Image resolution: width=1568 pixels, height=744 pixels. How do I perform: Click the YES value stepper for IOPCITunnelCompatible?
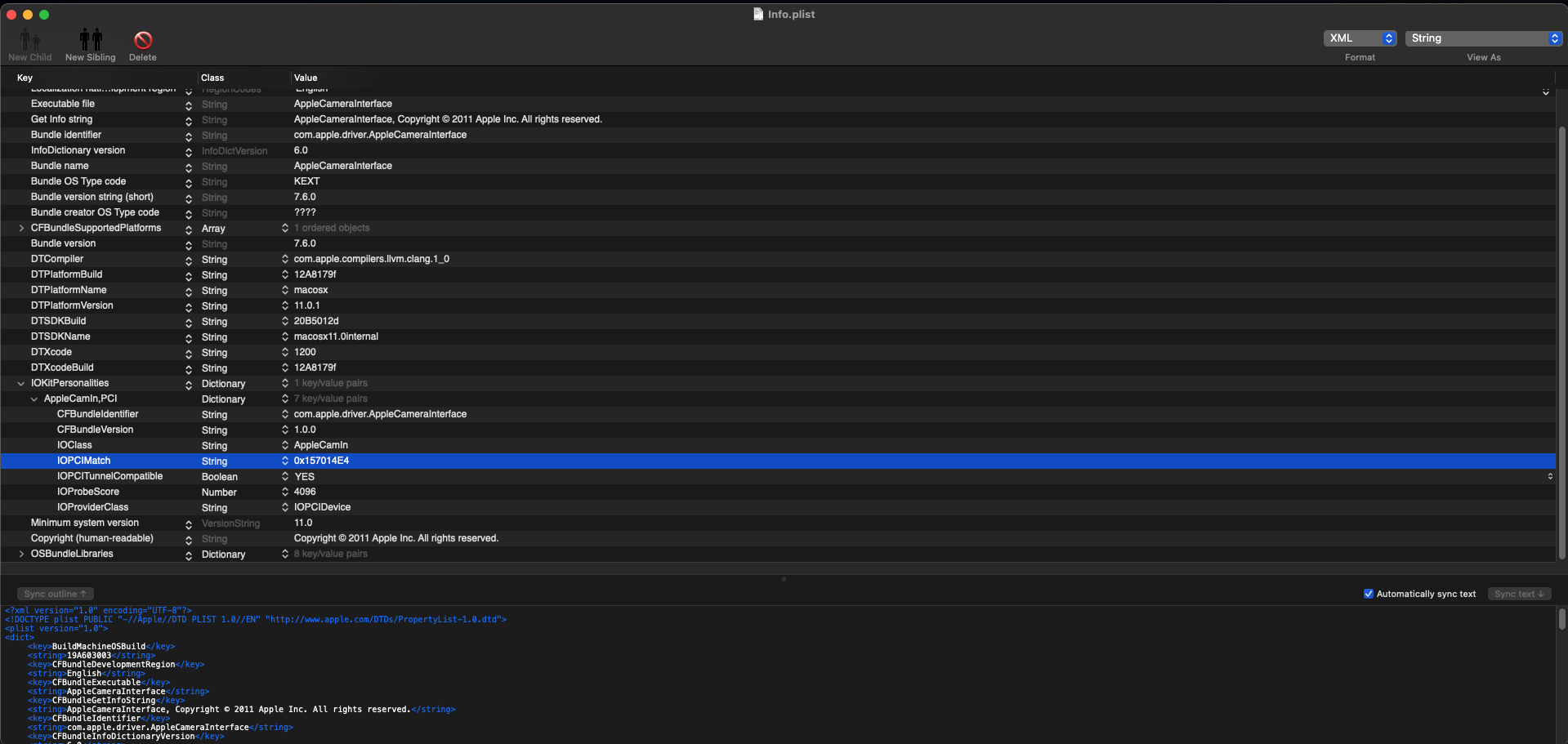click(1549, 476)
